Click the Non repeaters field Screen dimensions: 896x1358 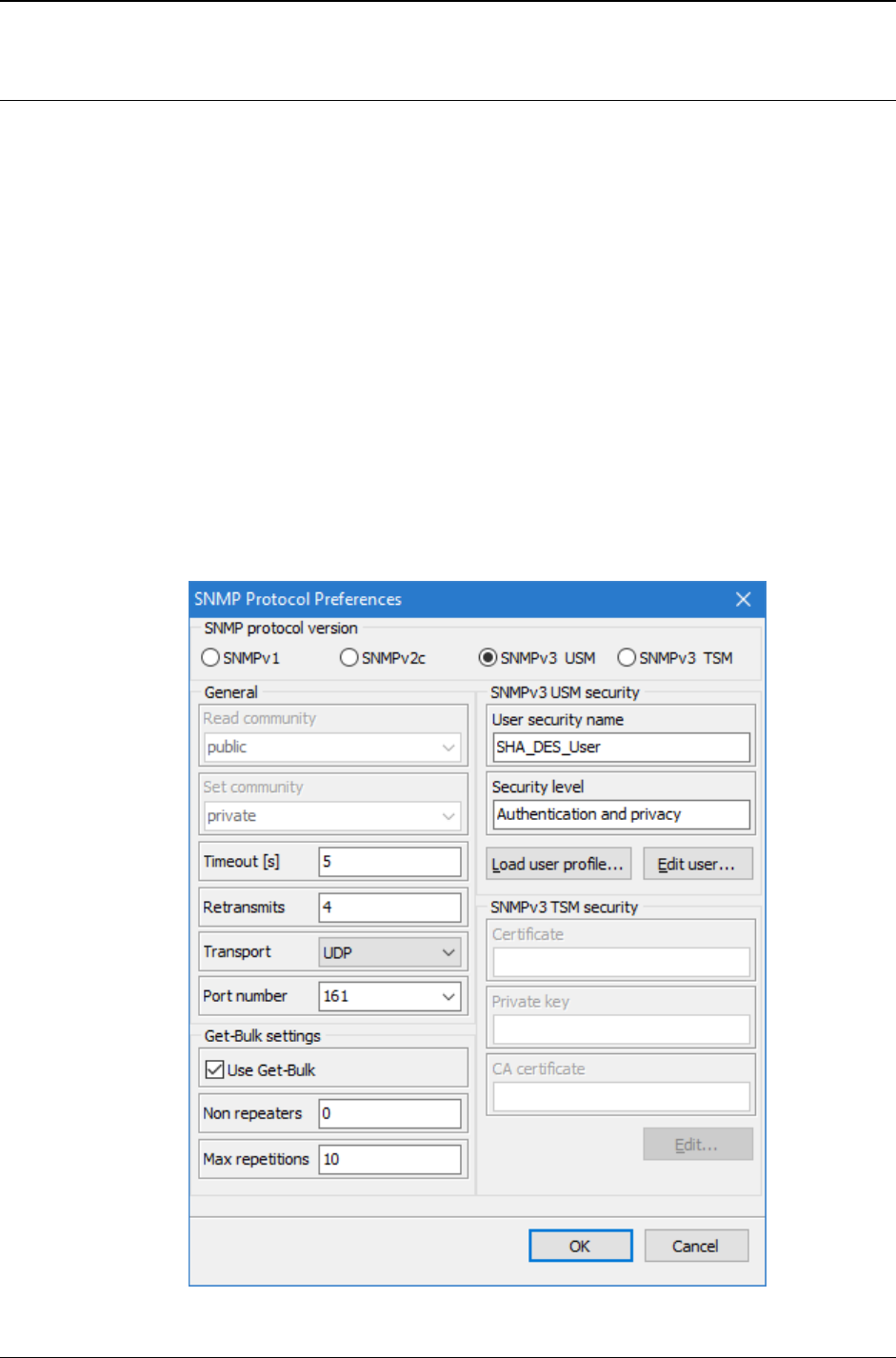coord(389,1113)
